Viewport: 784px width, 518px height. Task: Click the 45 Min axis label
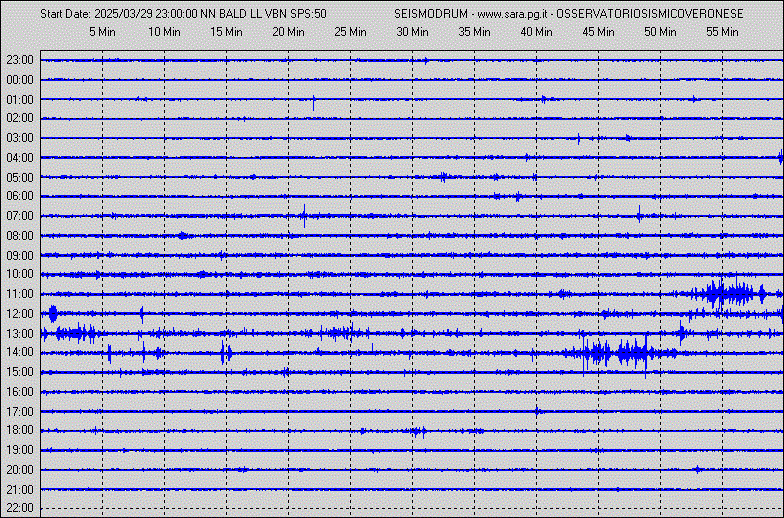coord(598,32)
